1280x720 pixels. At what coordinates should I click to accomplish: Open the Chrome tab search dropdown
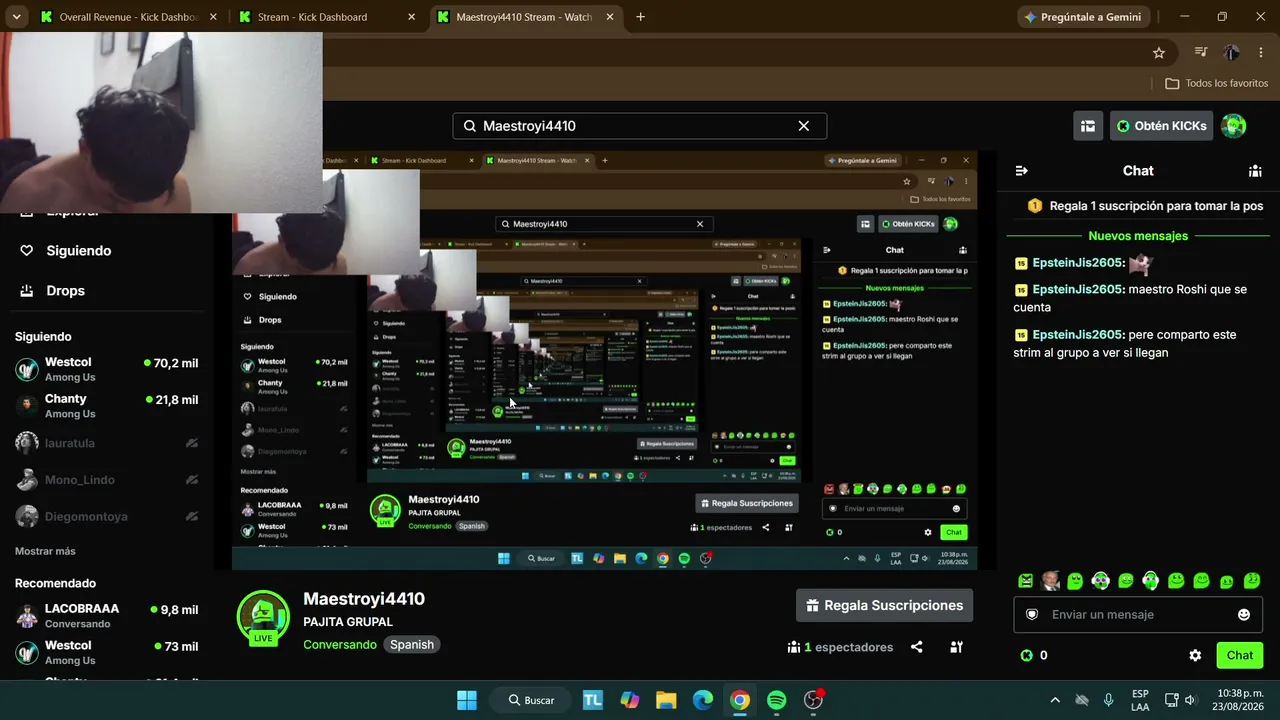point(17,17)
